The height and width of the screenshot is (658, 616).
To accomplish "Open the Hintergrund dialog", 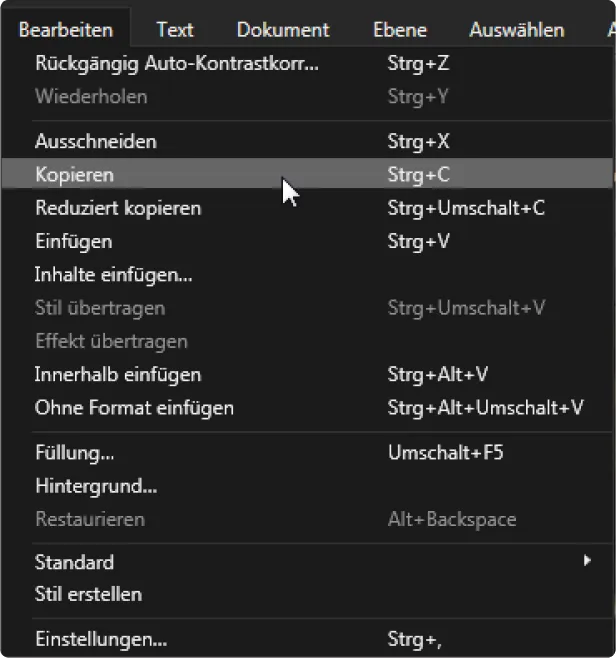I will tap(96, 487).
